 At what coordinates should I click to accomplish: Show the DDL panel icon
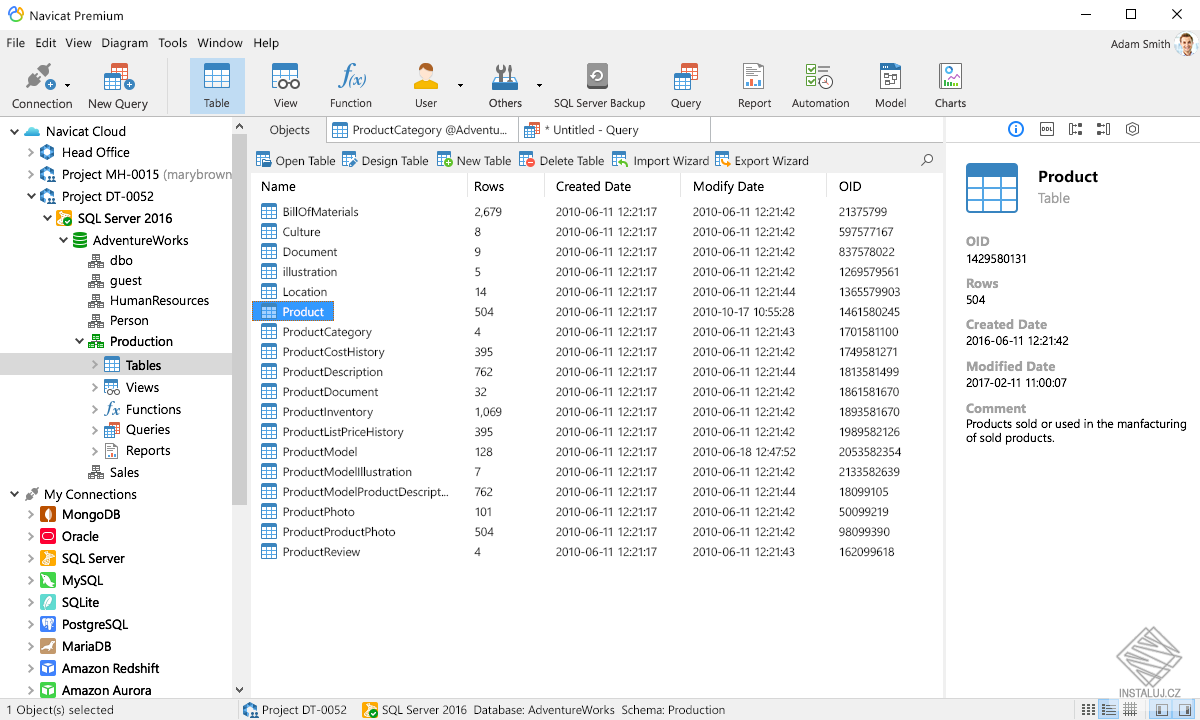tap(1047, 129)
